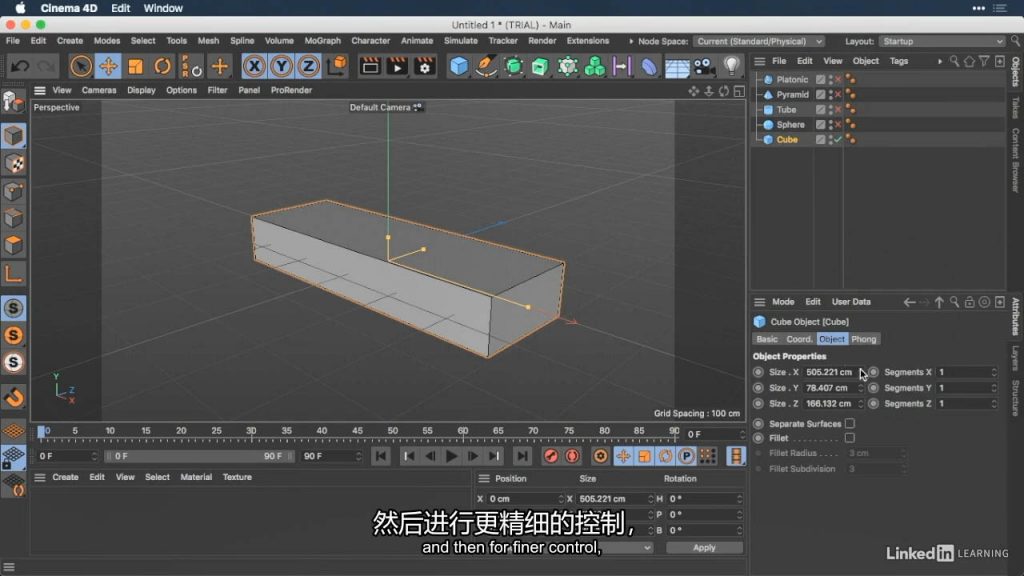The width and height of the screenshot is (1024, 576).
Task: Click the Position X stepper in Coordinates
Action: (560, 499)
